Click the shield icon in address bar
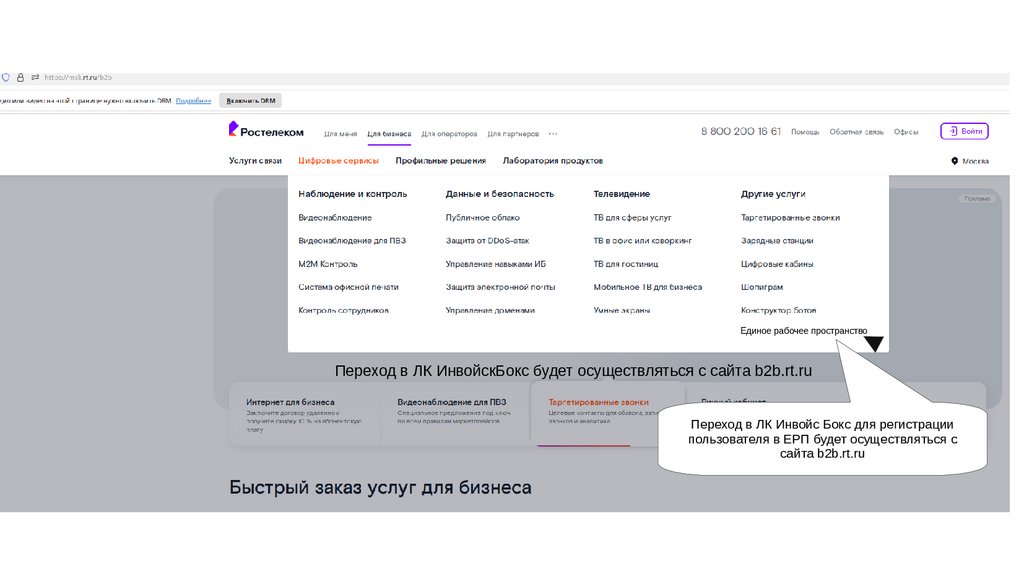Screen dimensions: 1024x576 point(6,77)
